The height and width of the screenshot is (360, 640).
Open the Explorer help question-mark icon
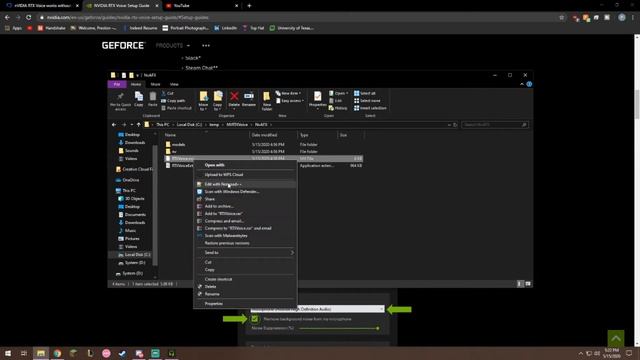[x=529, y=84]
